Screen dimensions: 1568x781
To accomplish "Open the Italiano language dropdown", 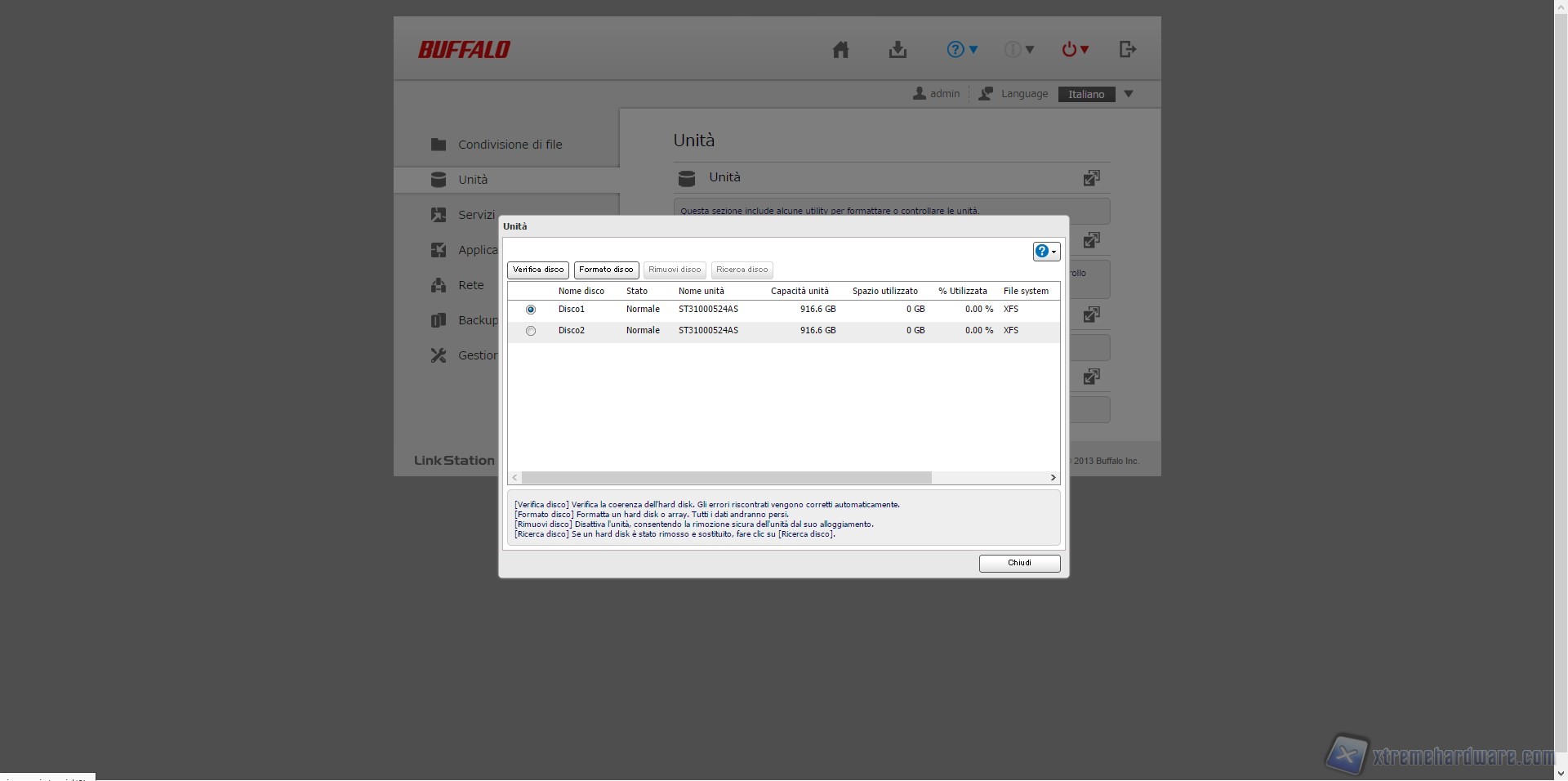I will click(x=1097, y=94).
